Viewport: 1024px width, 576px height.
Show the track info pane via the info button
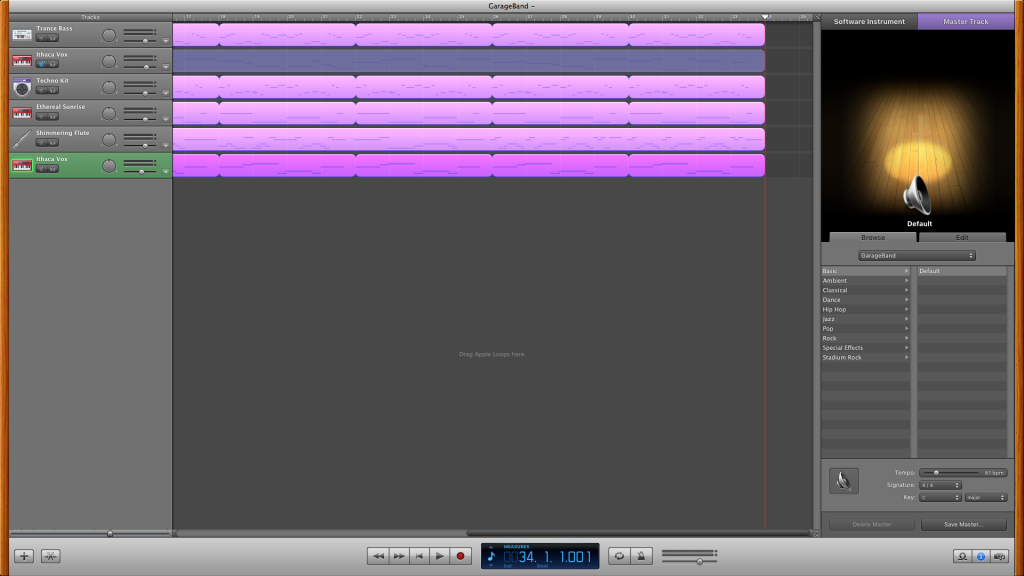pyautogui.click(x=981, y=556)
